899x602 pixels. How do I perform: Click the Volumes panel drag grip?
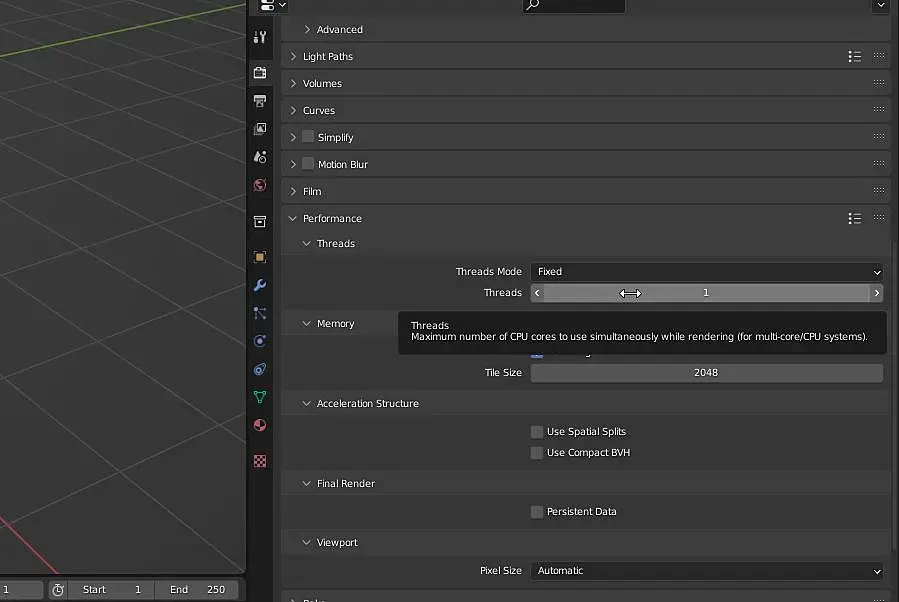(879, 83)
